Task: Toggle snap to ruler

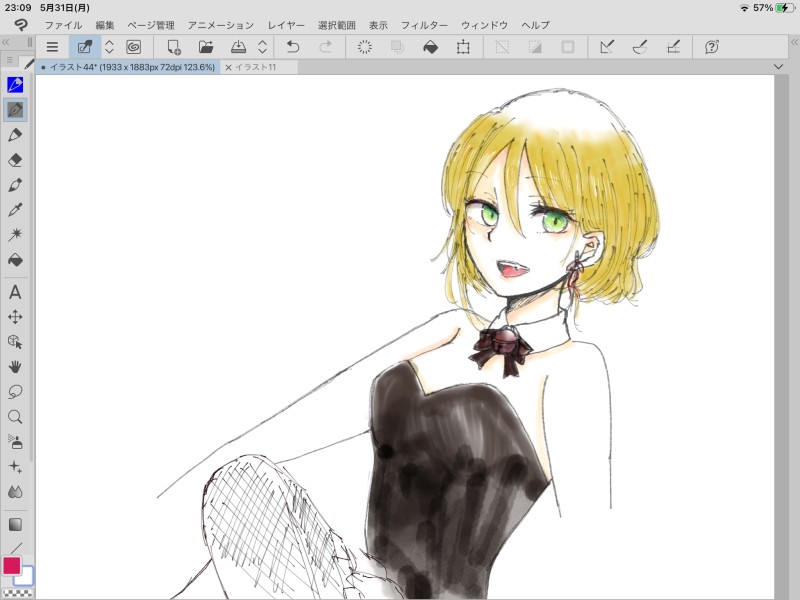Action: pyautogui.click(x=607, y=47)
